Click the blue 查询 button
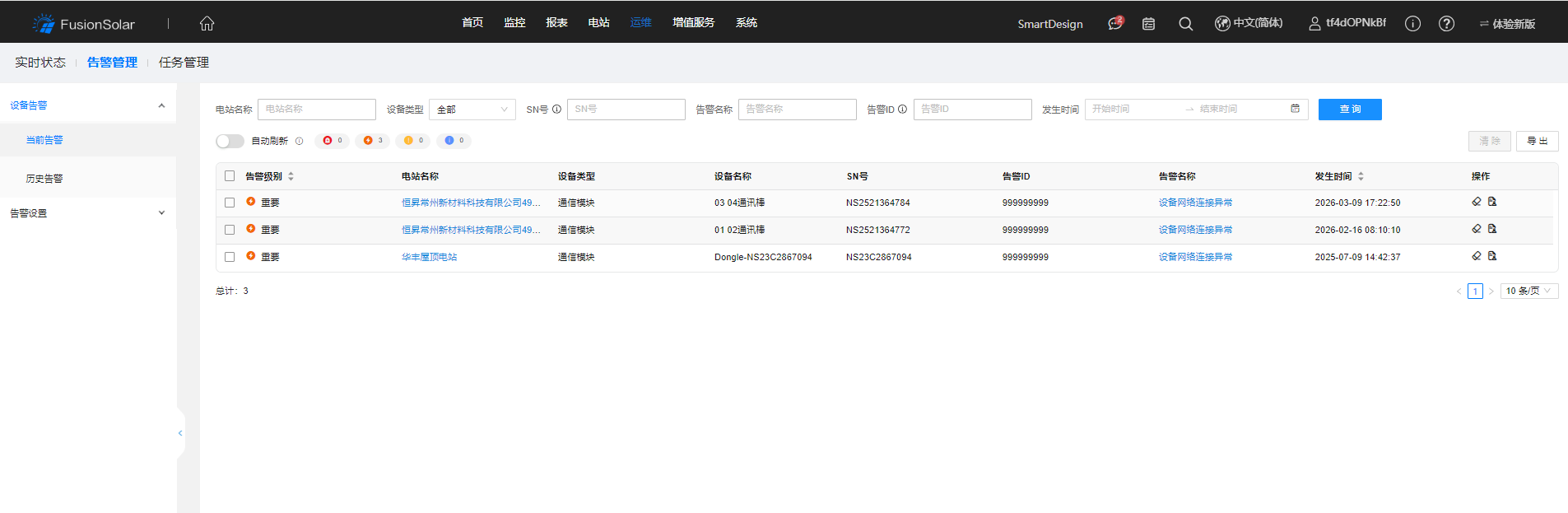Viewport: 1568px width, 513px height. (1349, 110)
